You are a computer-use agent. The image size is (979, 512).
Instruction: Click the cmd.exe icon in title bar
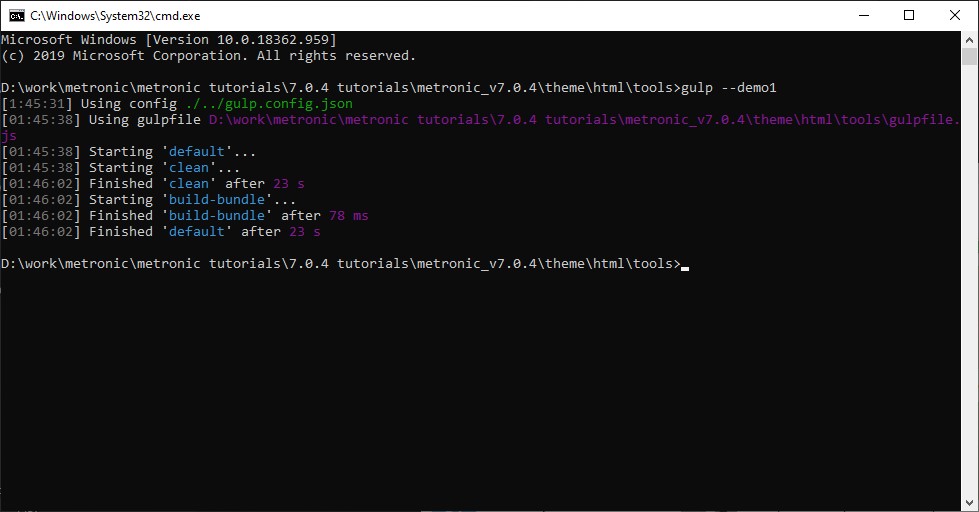pyautogui.click(x=16, y=15)
